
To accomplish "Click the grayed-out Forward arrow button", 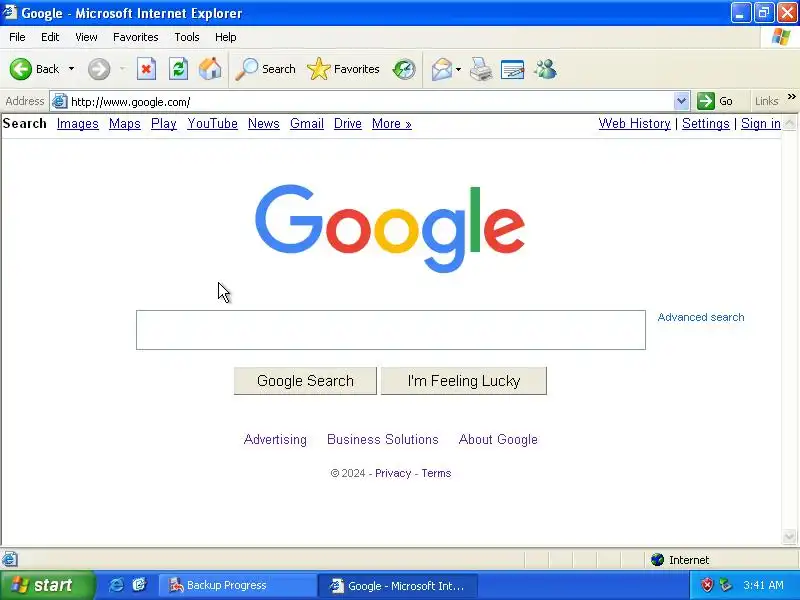I will (x=98, y=69).
